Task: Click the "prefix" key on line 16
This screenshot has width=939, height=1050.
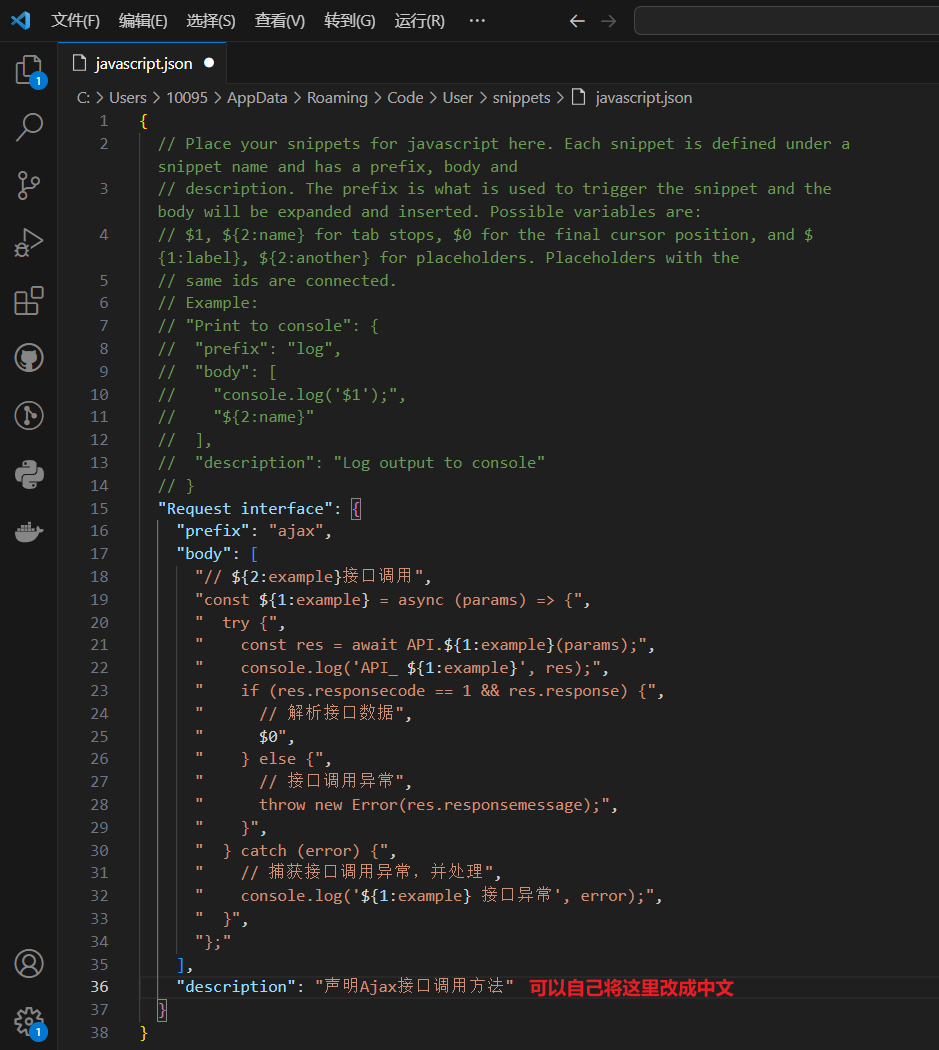Action: pyautogui.click(x=213, y=530)
